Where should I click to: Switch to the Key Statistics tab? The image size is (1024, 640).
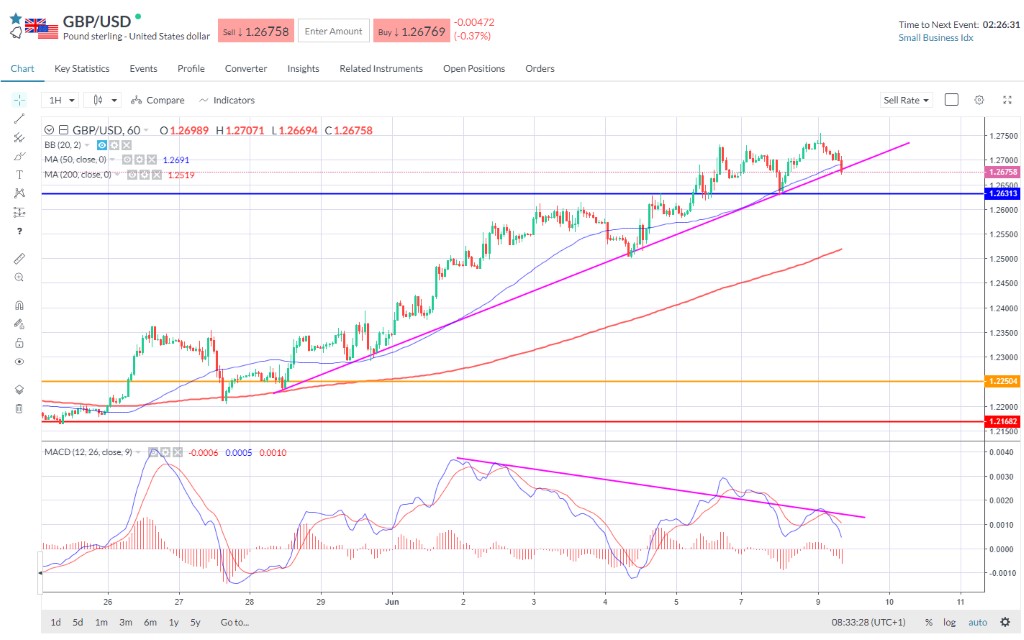(82, 69)
